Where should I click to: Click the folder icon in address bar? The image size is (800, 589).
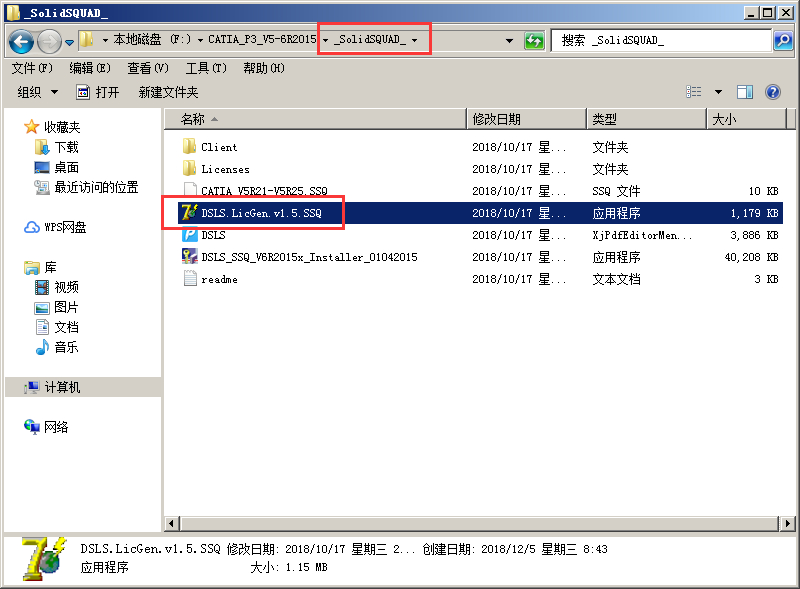pyautogui.click(x=86, y=39)
